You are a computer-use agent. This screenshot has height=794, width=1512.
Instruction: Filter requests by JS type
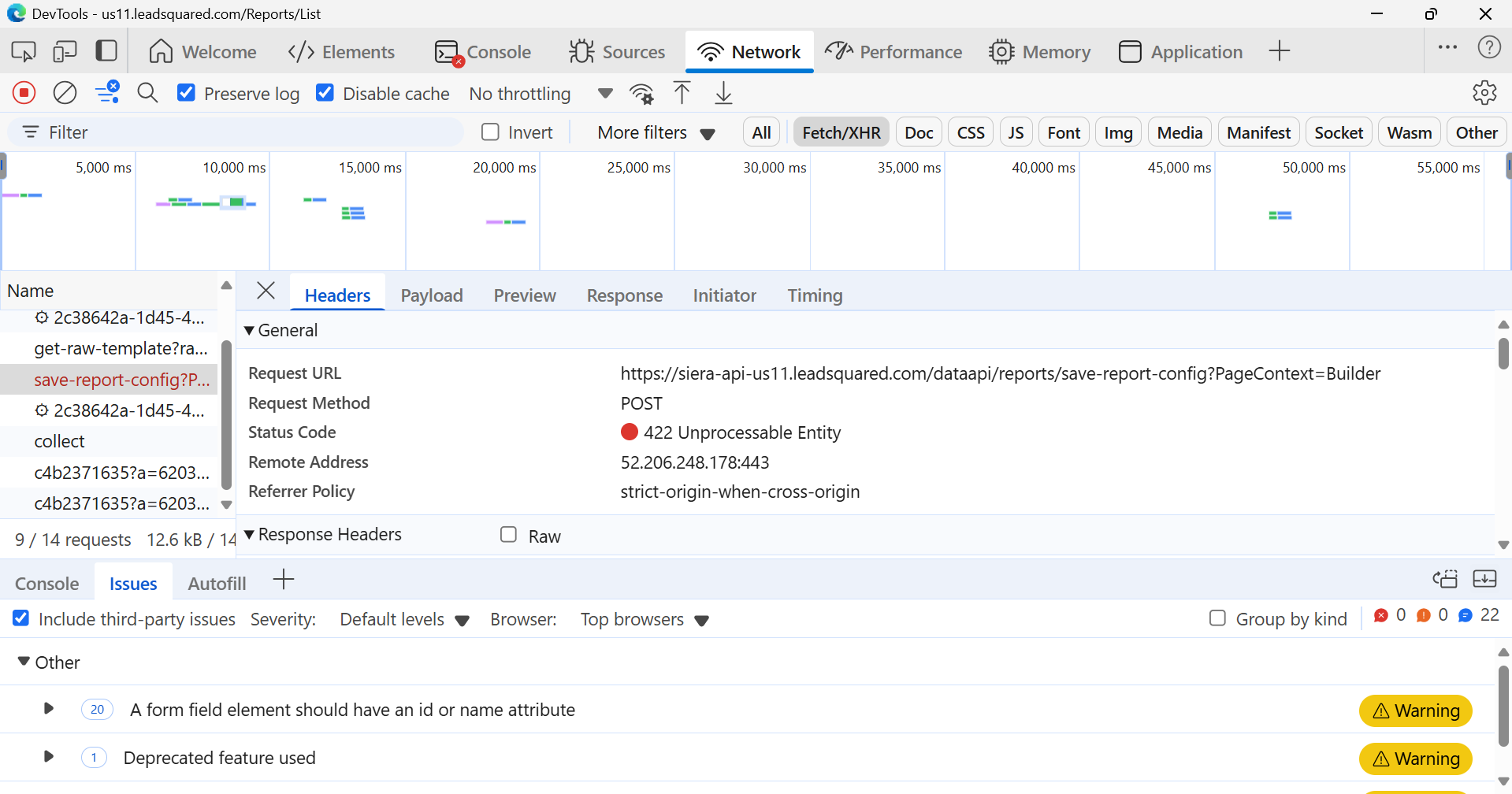1016,132
